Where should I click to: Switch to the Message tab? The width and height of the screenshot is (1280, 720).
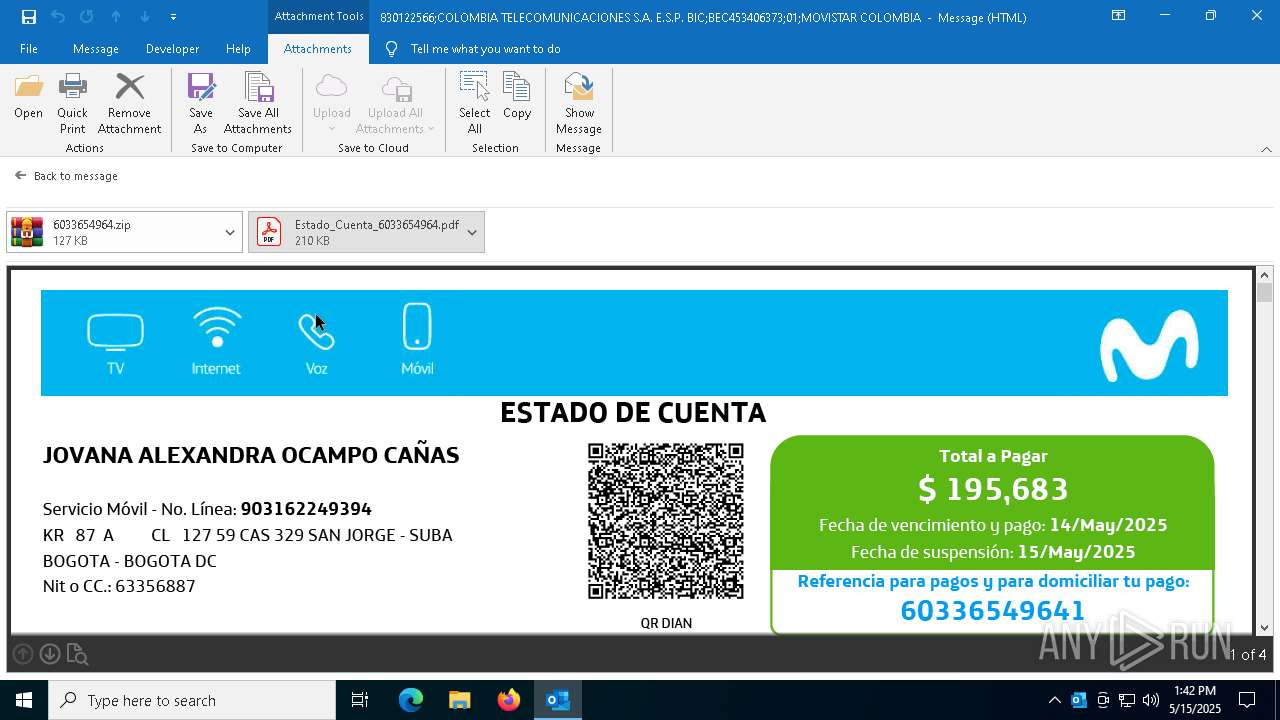pos(96,49)
